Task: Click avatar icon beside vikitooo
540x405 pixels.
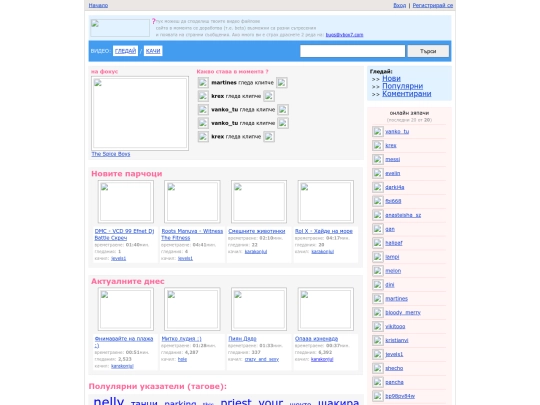Action: tap(377, 326)
